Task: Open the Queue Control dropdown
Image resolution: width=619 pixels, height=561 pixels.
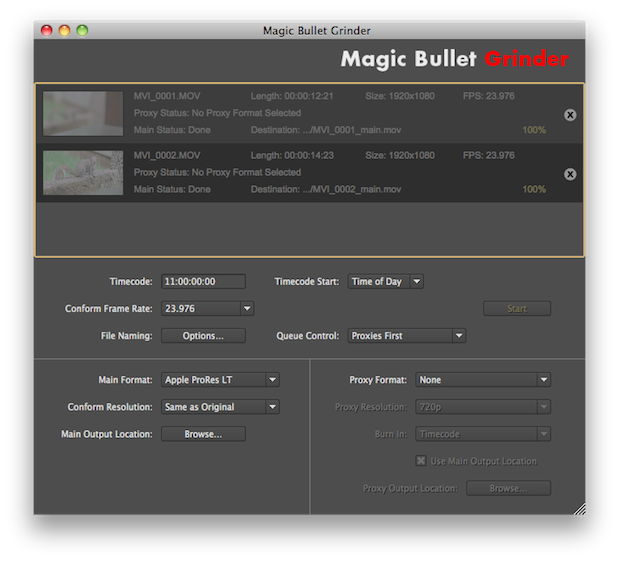Action: point(407,336)
